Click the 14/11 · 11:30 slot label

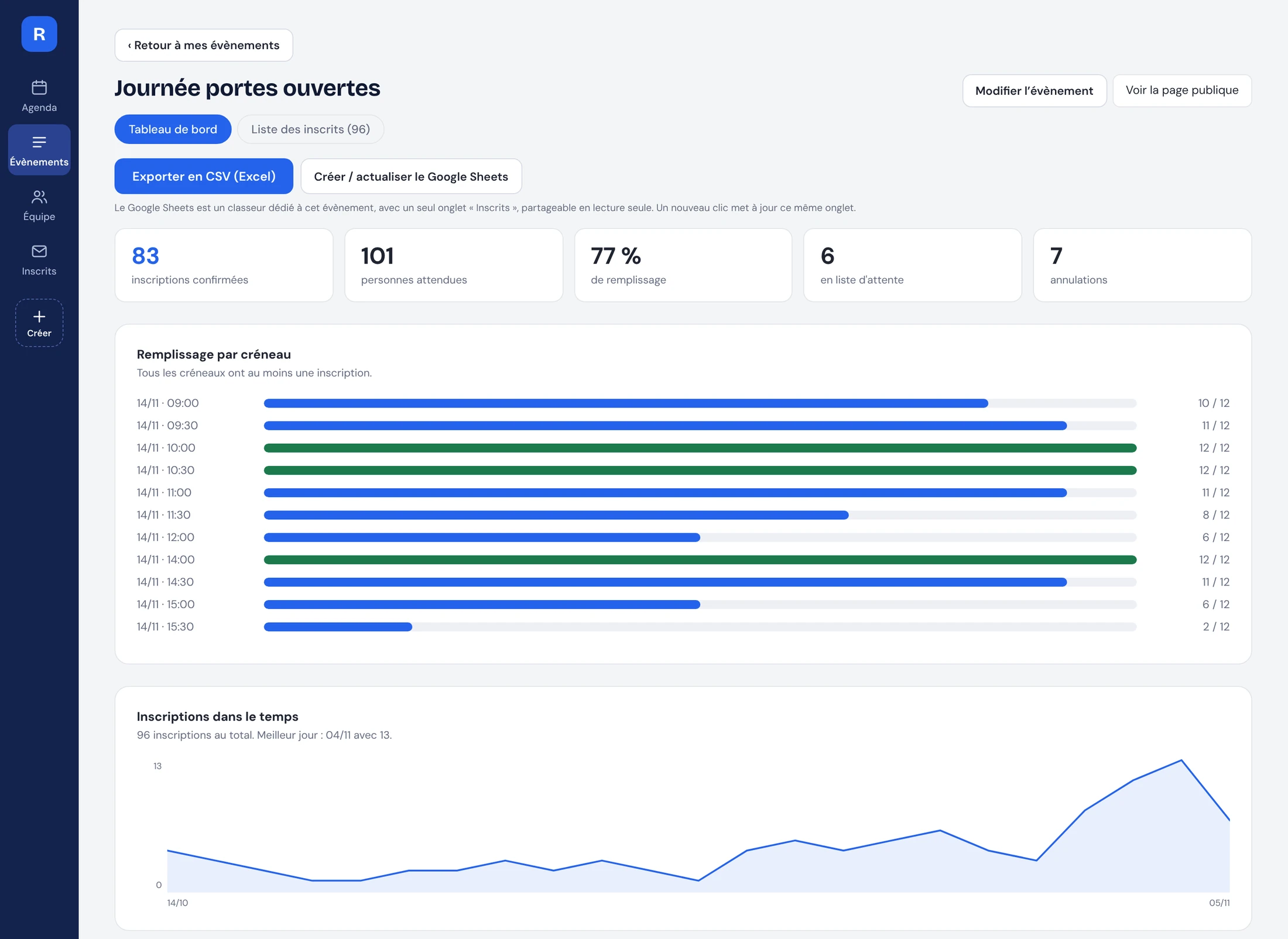pos(164,515)
